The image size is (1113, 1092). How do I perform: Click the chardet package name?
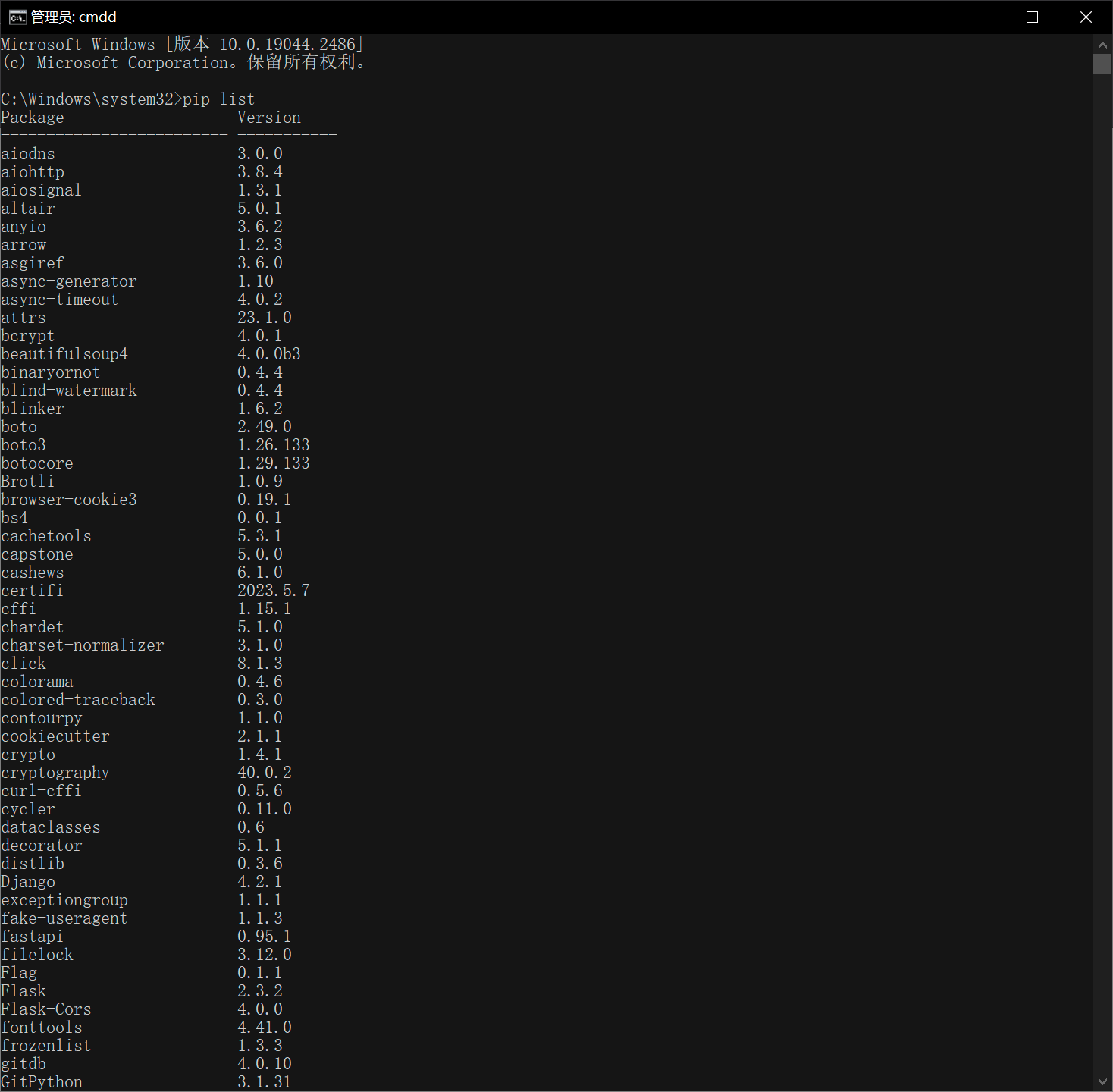point(33,627)
